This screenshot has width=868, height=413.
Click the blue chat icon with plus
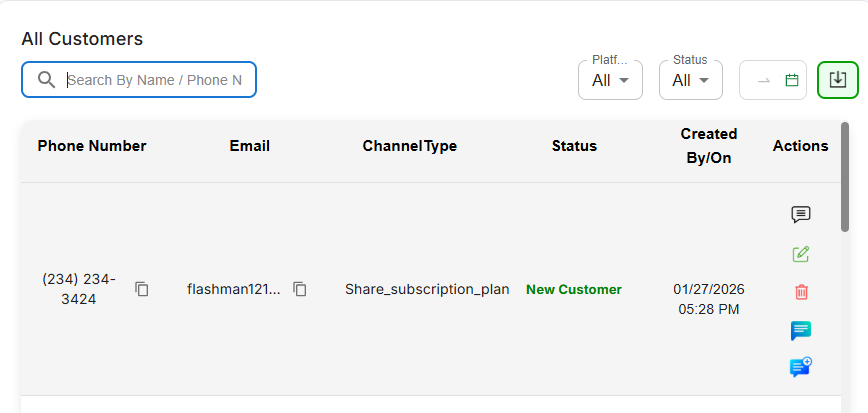[x=801, y=367]
